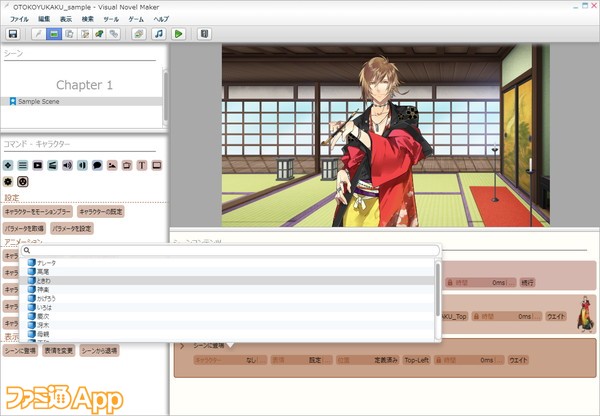Click the character popup list scrollbar
600x416 pixels.
438,290
